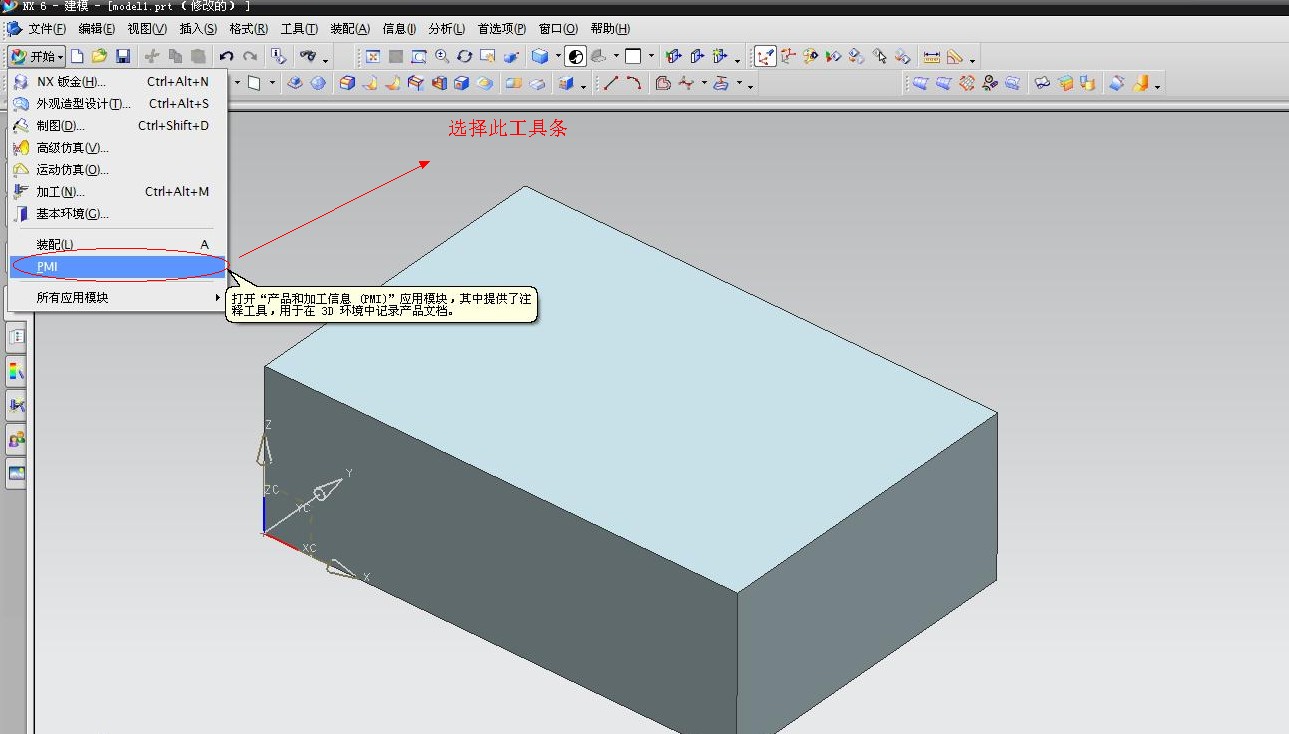Open the 首选项(P) menu
This screenshot has width=1289, height=734.
[501, 29]
